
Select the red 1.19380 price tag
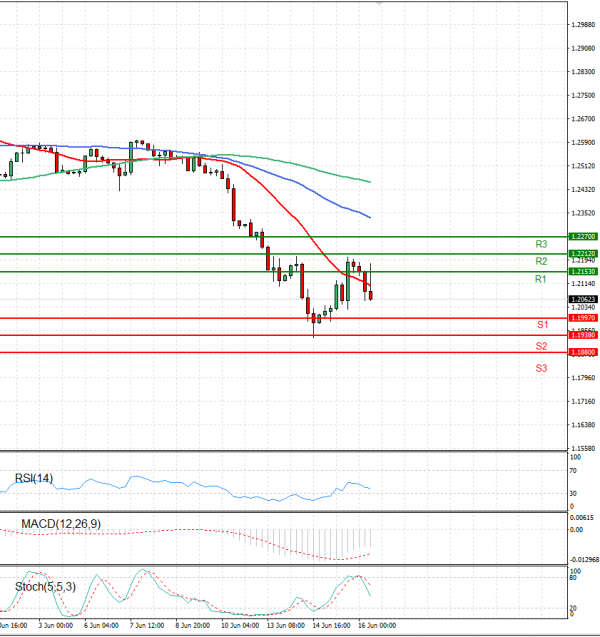click(x=583, y=335)
